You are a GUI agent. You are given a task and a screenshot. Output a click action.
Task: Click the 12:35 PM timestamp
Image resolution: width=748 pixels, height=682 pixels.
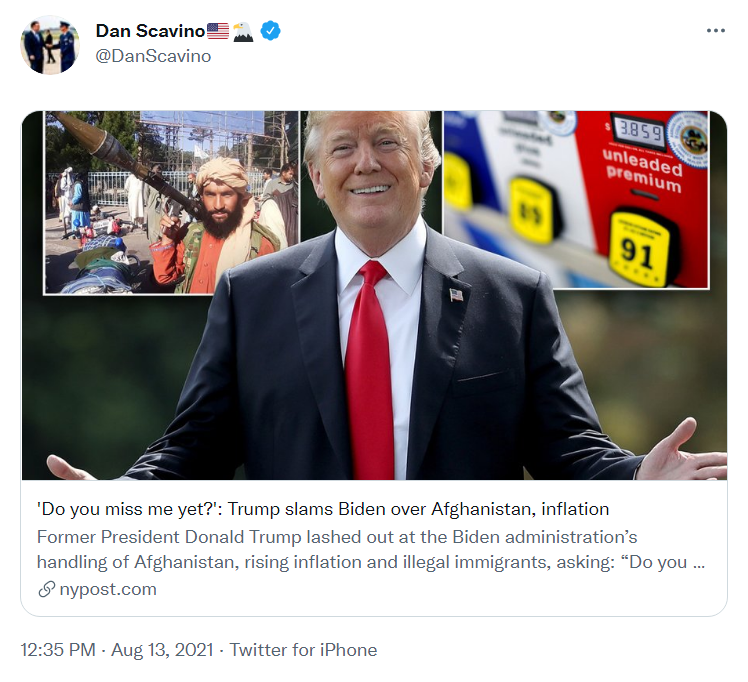(58, 650)
